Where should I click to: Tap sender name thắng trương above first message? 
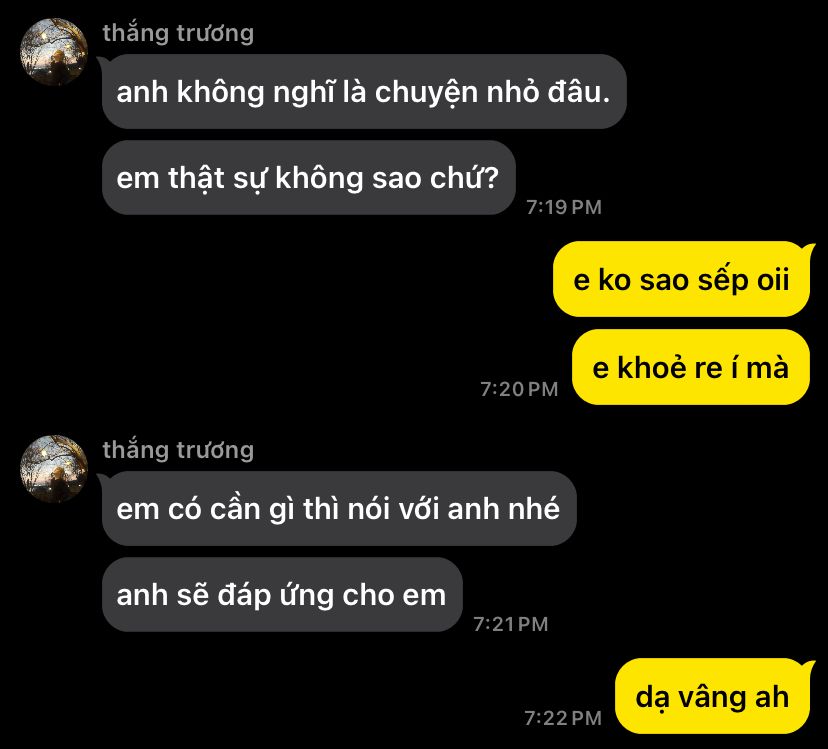point(178,33)
